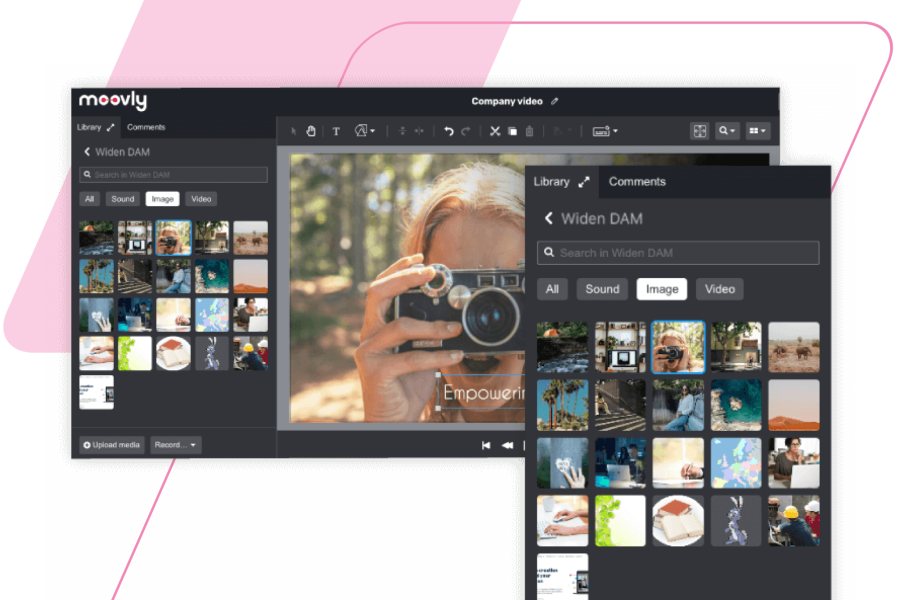Click the expand arrows icon in the foreground Library tab
Viewport: 900px width, 600px height.
[x=584, y=182]
